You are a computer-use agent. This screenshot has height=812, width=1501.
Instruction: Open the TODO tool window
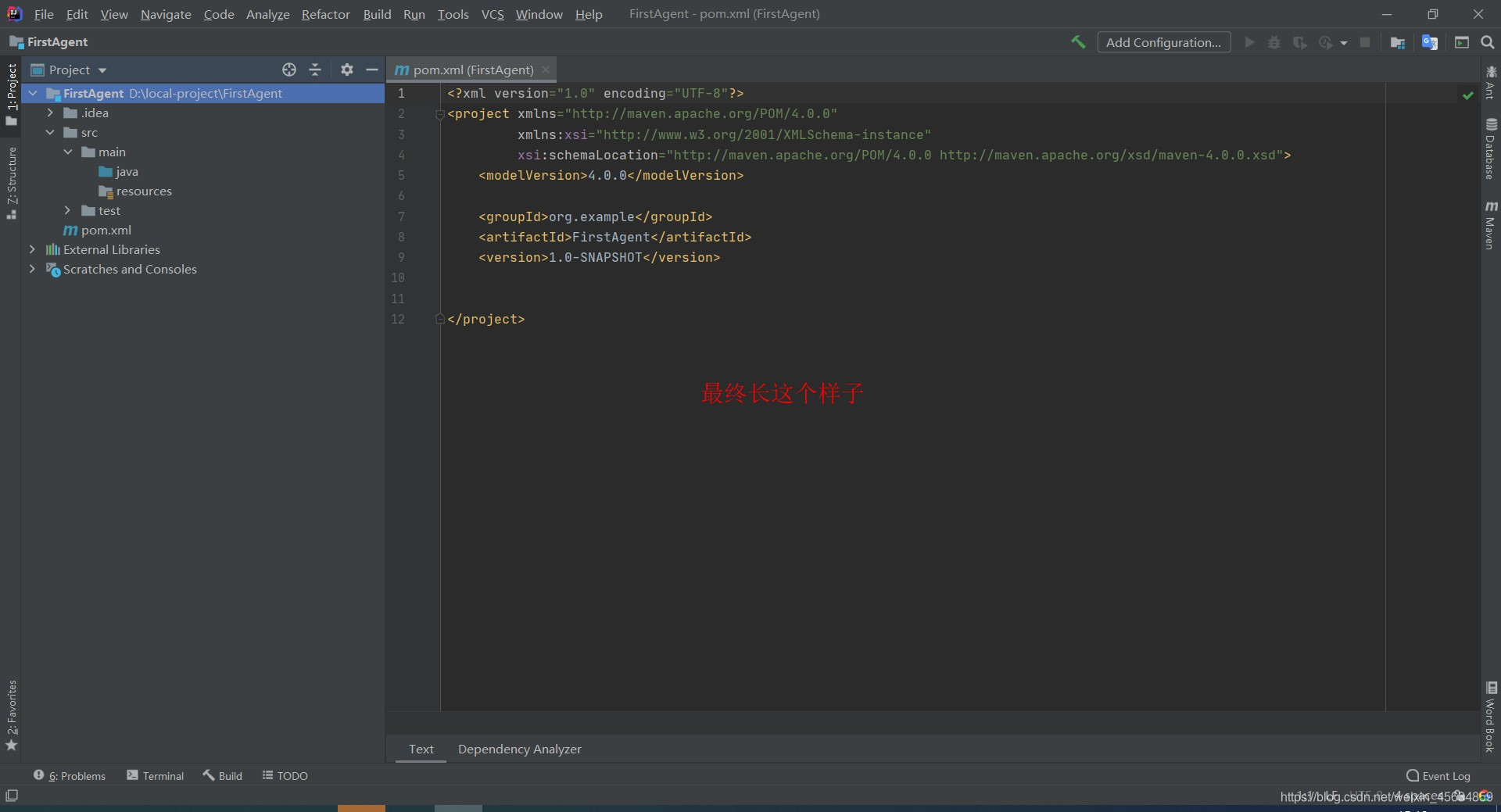285,775
